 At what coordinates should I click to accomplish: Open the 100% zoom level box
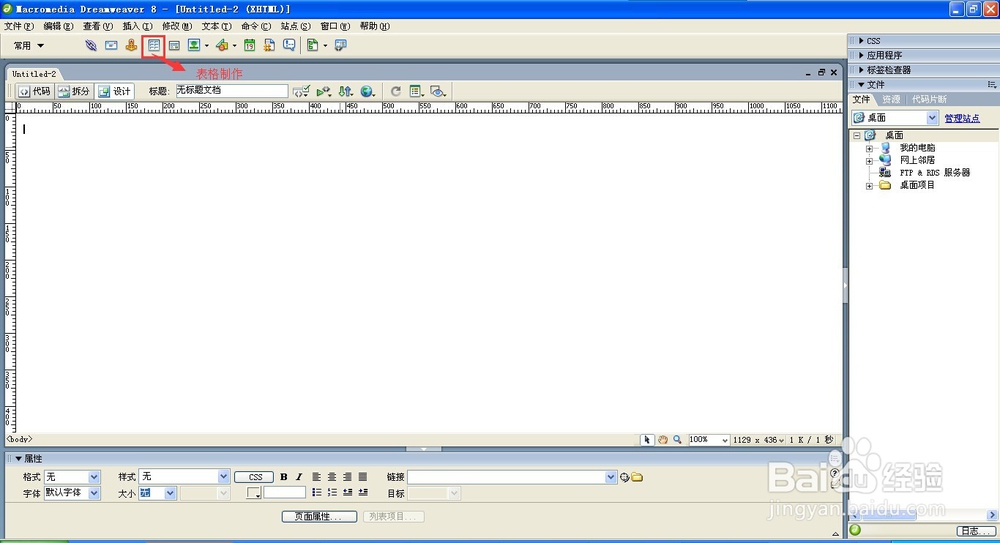tap(709, 440)
